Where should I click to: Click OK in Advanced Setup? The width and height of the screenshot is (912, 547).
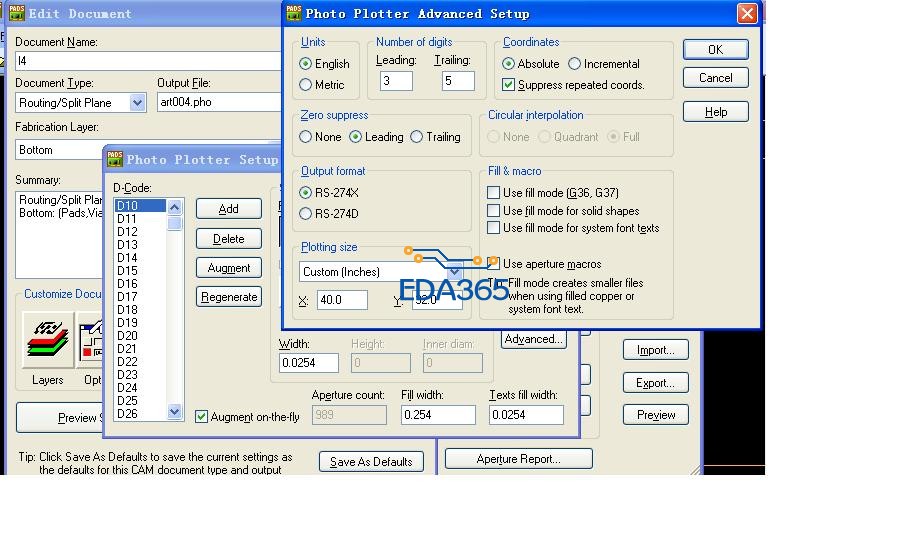coord(715,49)
